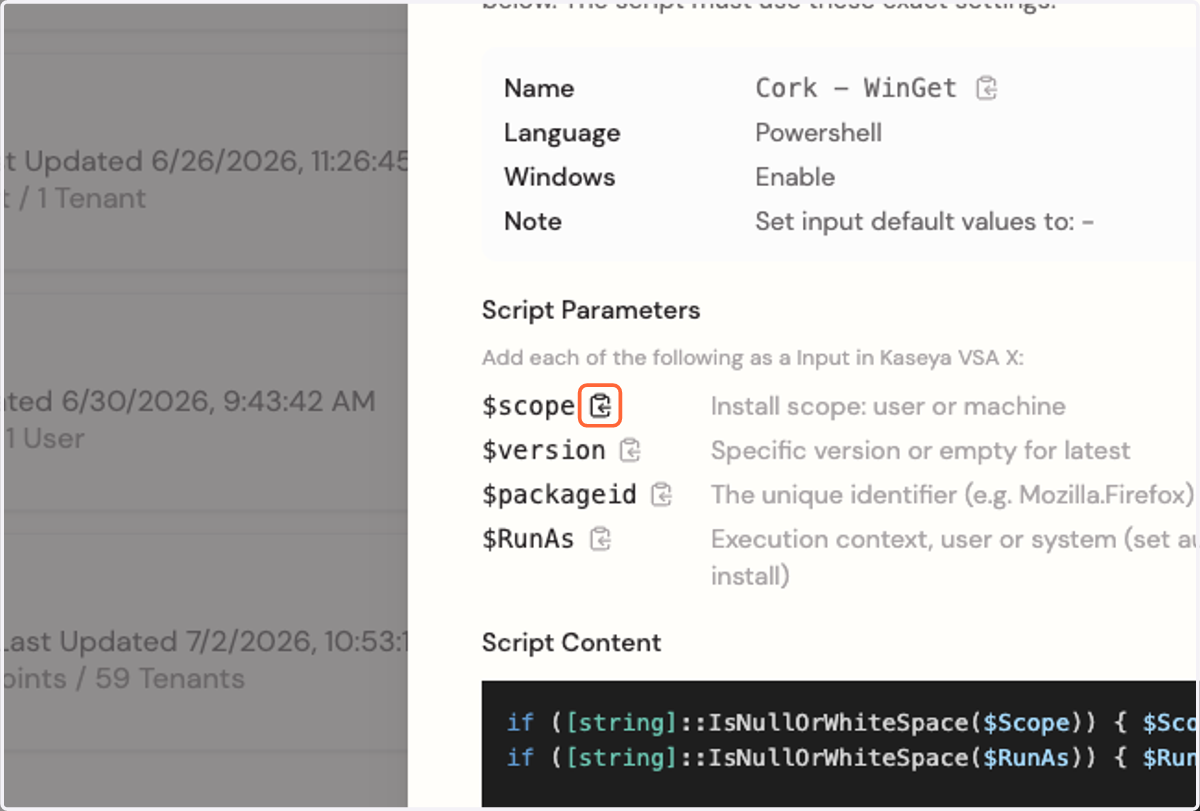The height and width of the screenshot is (811, 1200).
Task: Copy the Cork – WinGet script name
Action: 987,88
